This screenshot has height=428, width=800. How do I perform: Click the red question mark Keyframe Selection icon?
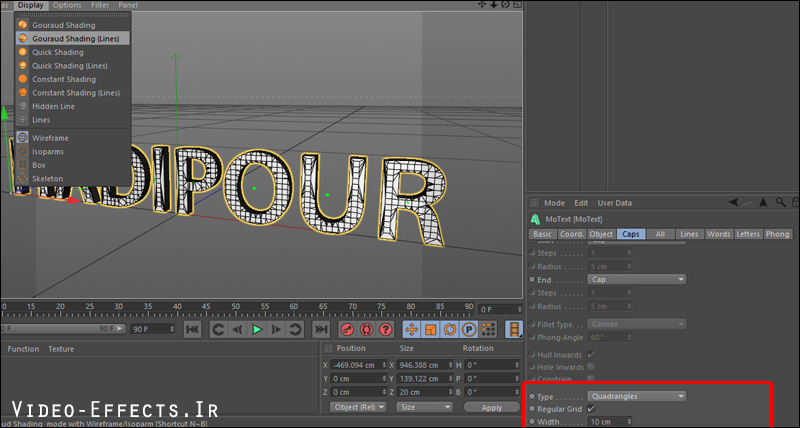(386, 330)
